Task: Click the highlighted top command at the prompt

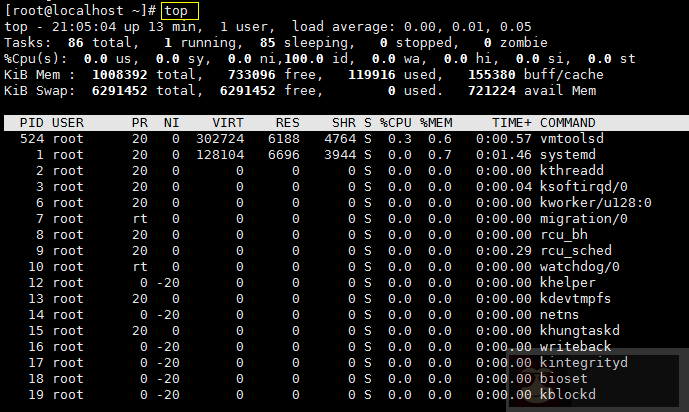Action: pos(179,10)
